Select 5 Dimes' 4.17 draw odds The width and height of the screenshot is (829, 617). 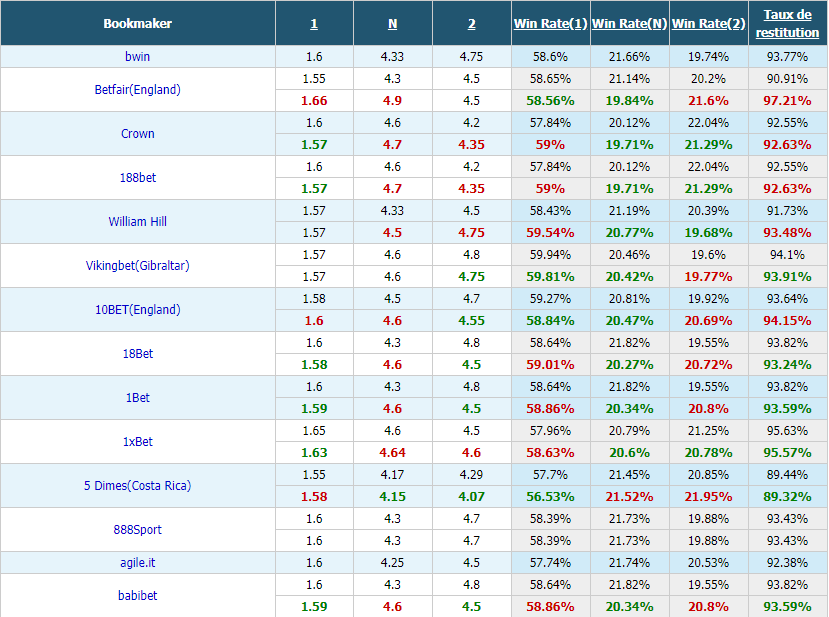[392, 474]
